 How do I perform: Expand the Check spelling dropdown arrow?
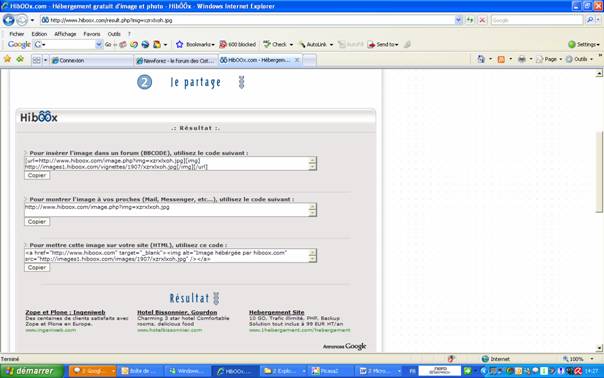(291, 45)
